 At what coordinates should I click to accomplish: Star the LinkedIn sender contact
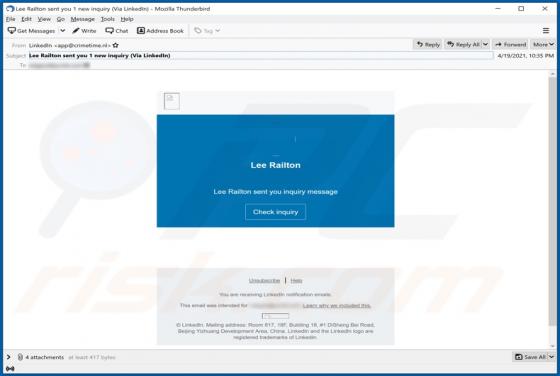[115, 45]
